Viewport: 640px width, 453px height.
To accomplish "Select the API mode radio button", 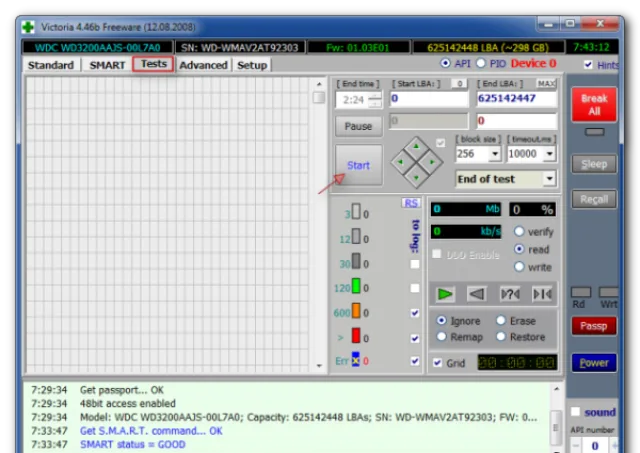I will pyautogui.click(x=445, y=63).
